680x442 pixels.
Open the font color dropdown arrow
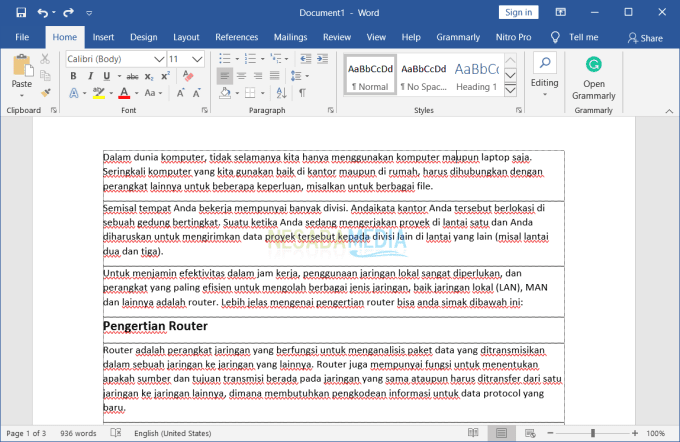click(136, 93)
